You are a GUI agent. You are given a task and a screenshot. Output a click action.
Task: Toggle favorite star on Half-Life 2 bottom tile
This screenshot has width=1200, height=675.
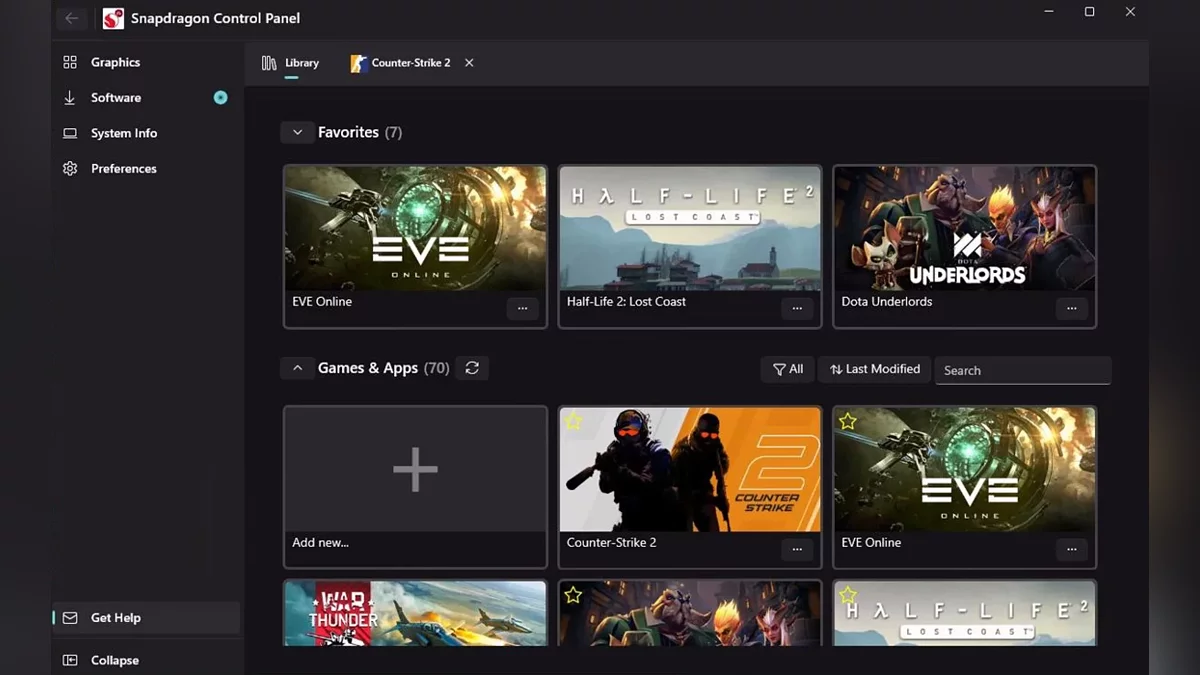848,595
